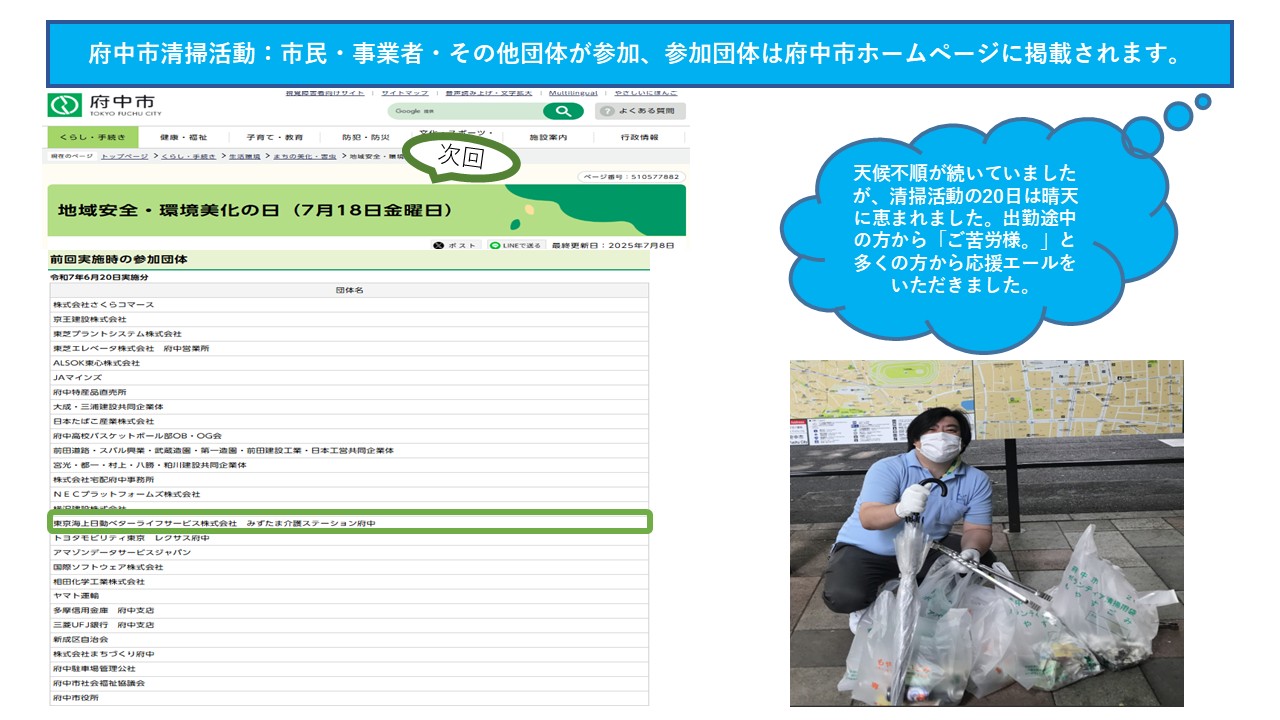Select the 府中市社会福祉協議会 row
This screenshot has height=720, width=1280.
pos(350,683)
